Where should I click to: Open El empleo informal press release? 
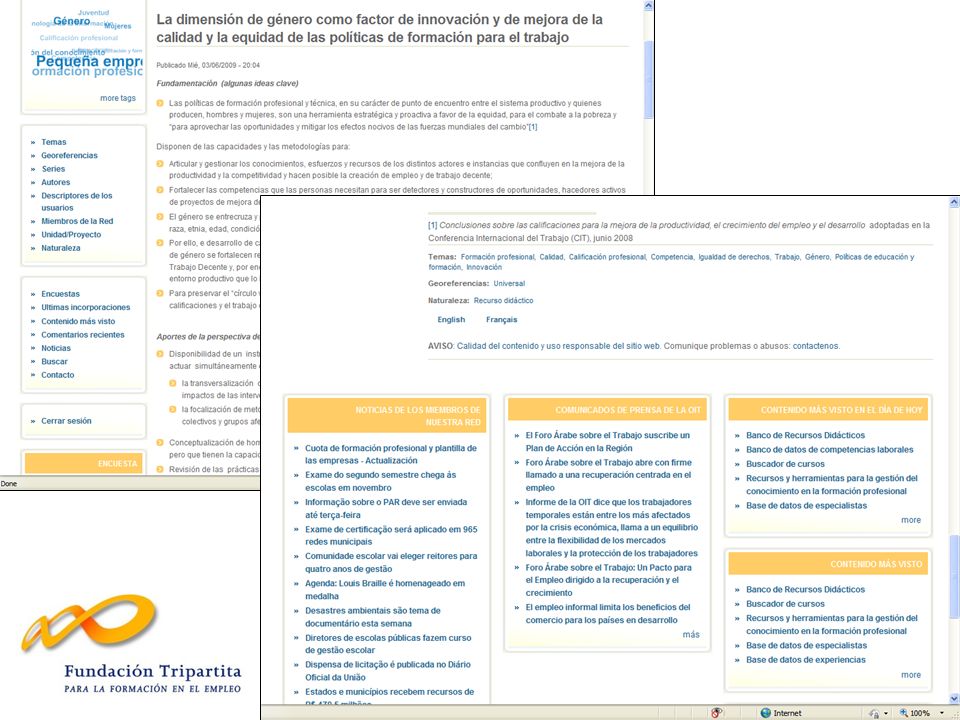coord(607,613)
